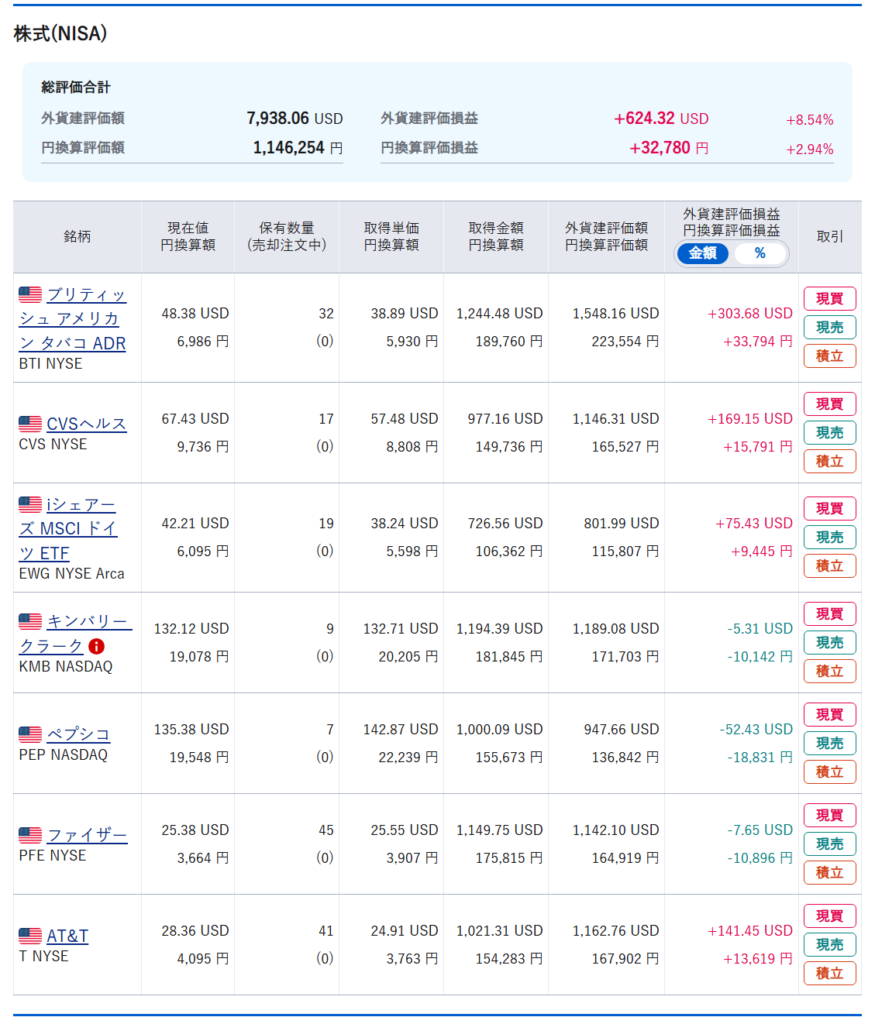Click 積立 button for EWG
Viewport: 875px width, 1024px height.
coord(829,566)
